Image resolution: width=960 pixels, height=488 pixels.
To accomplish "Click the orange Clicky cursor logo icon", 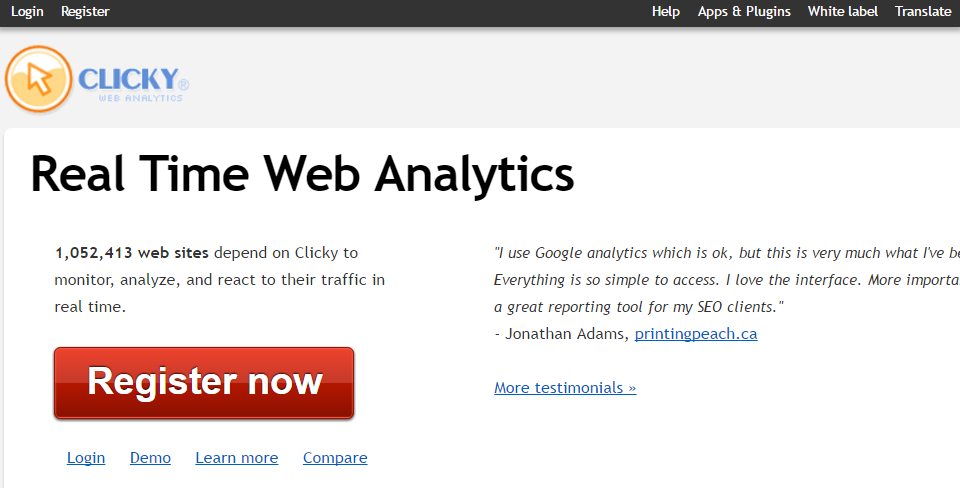I will pos(39,80).
